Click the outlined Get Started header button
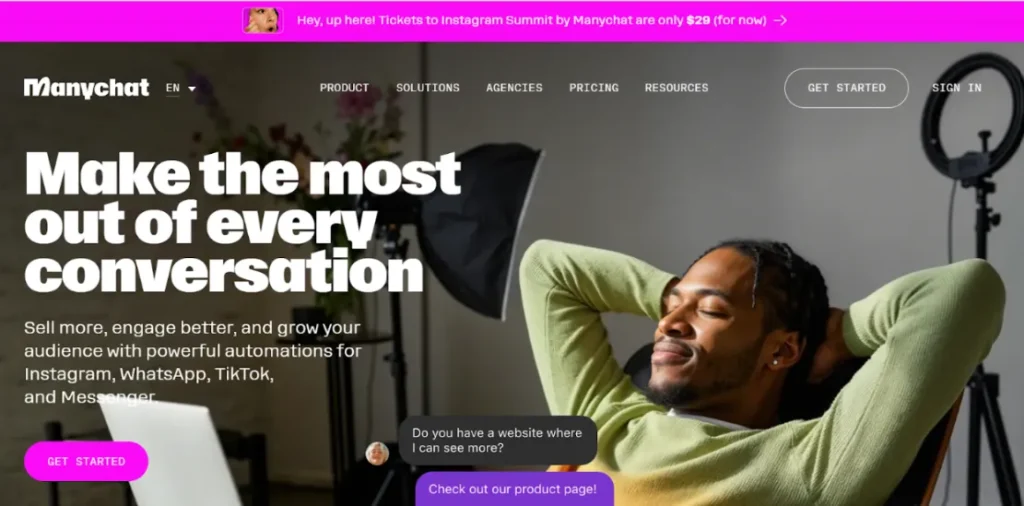The height and width of the screenshot is (506, 1024). coord(846,88)
